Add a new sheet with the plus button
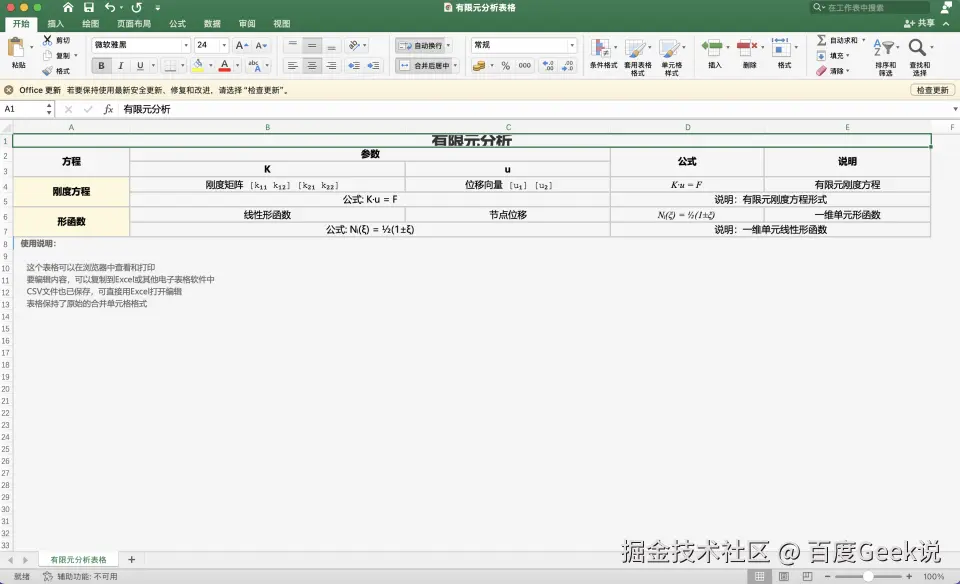Image resolution: width=960 pixels, height=584 pixels. (132, 559)
